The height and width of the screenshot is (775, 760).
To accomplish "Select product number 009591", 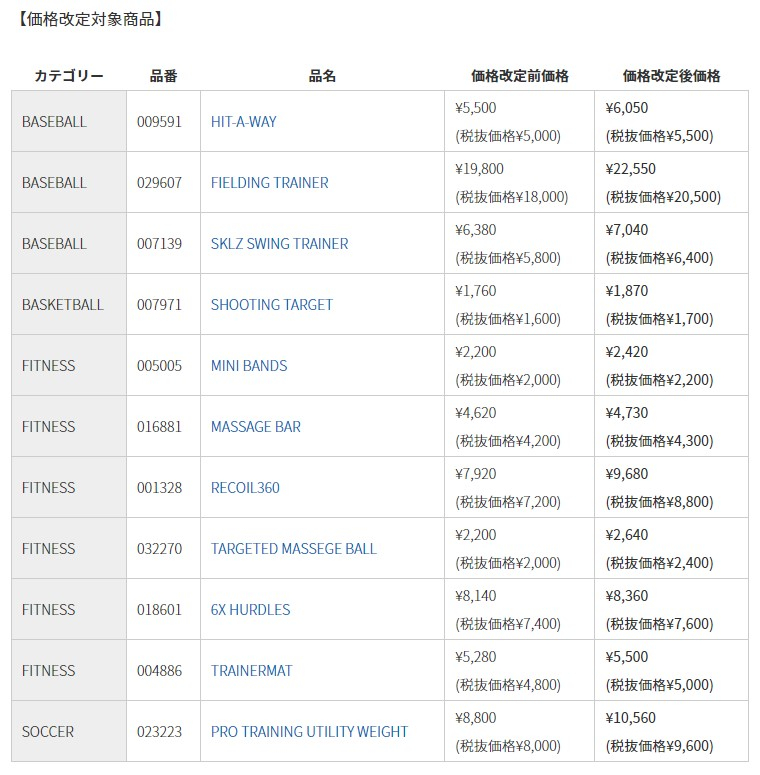I will pos(159,122).
